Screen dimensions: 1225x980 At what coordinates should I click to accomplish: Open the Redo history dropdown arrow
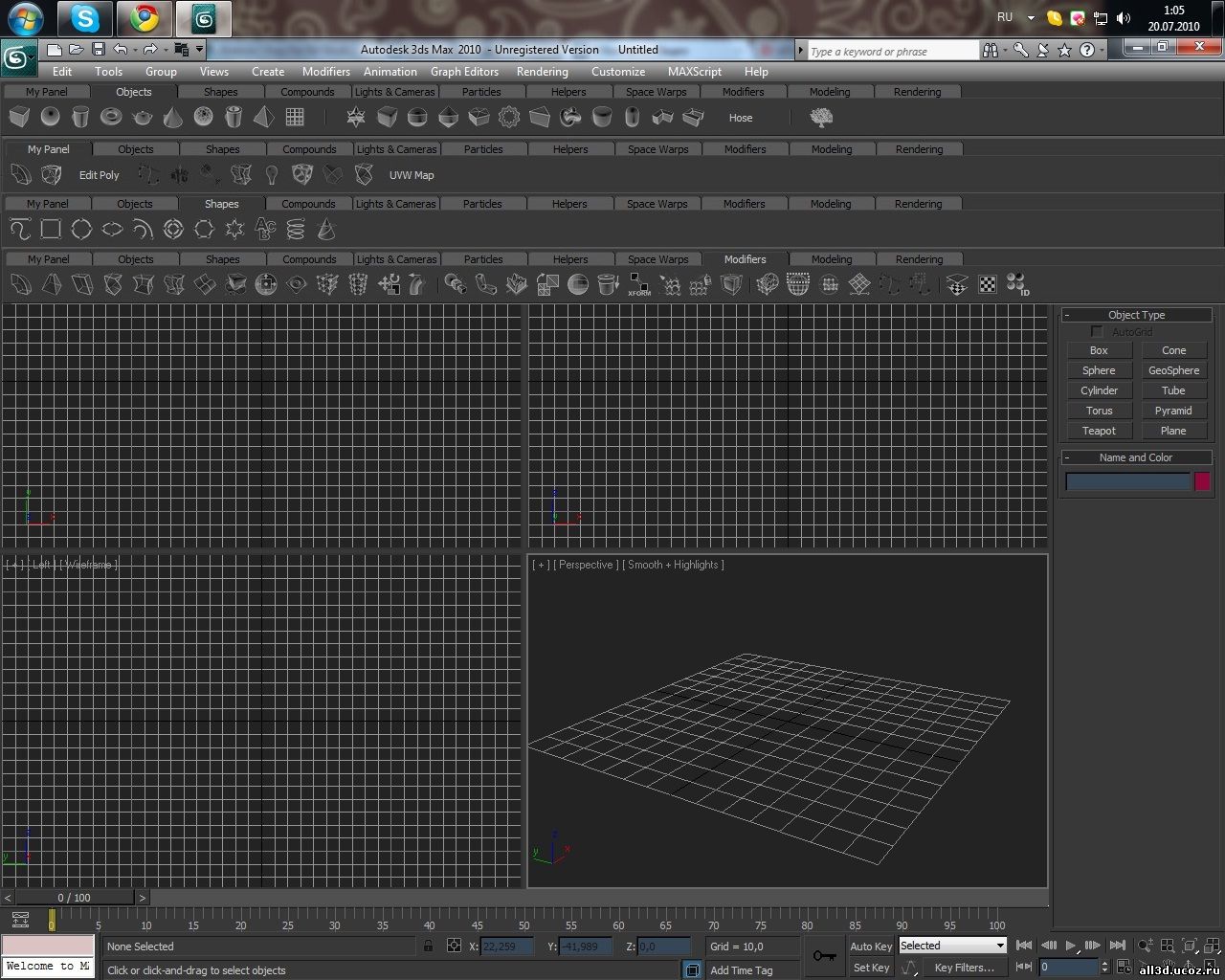point(166,50)
